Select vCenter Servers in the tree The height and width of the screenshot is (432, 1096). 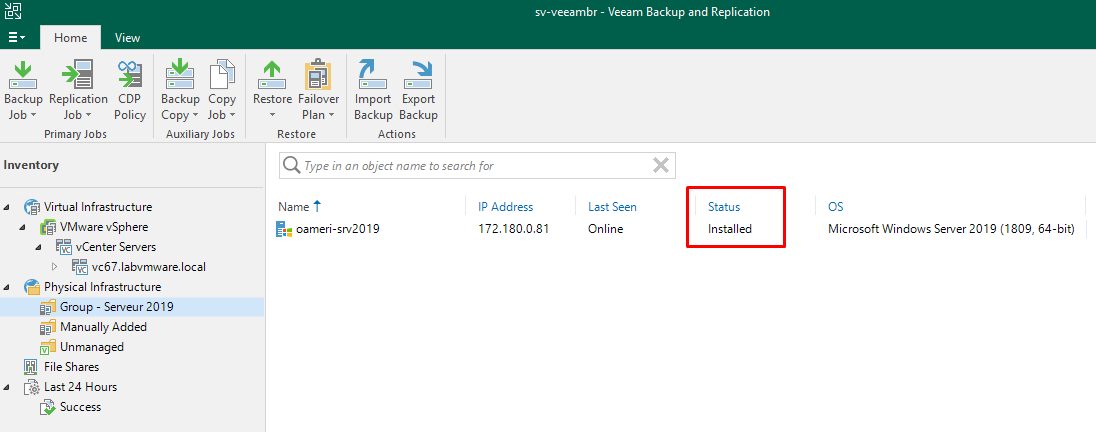point(116,247)
